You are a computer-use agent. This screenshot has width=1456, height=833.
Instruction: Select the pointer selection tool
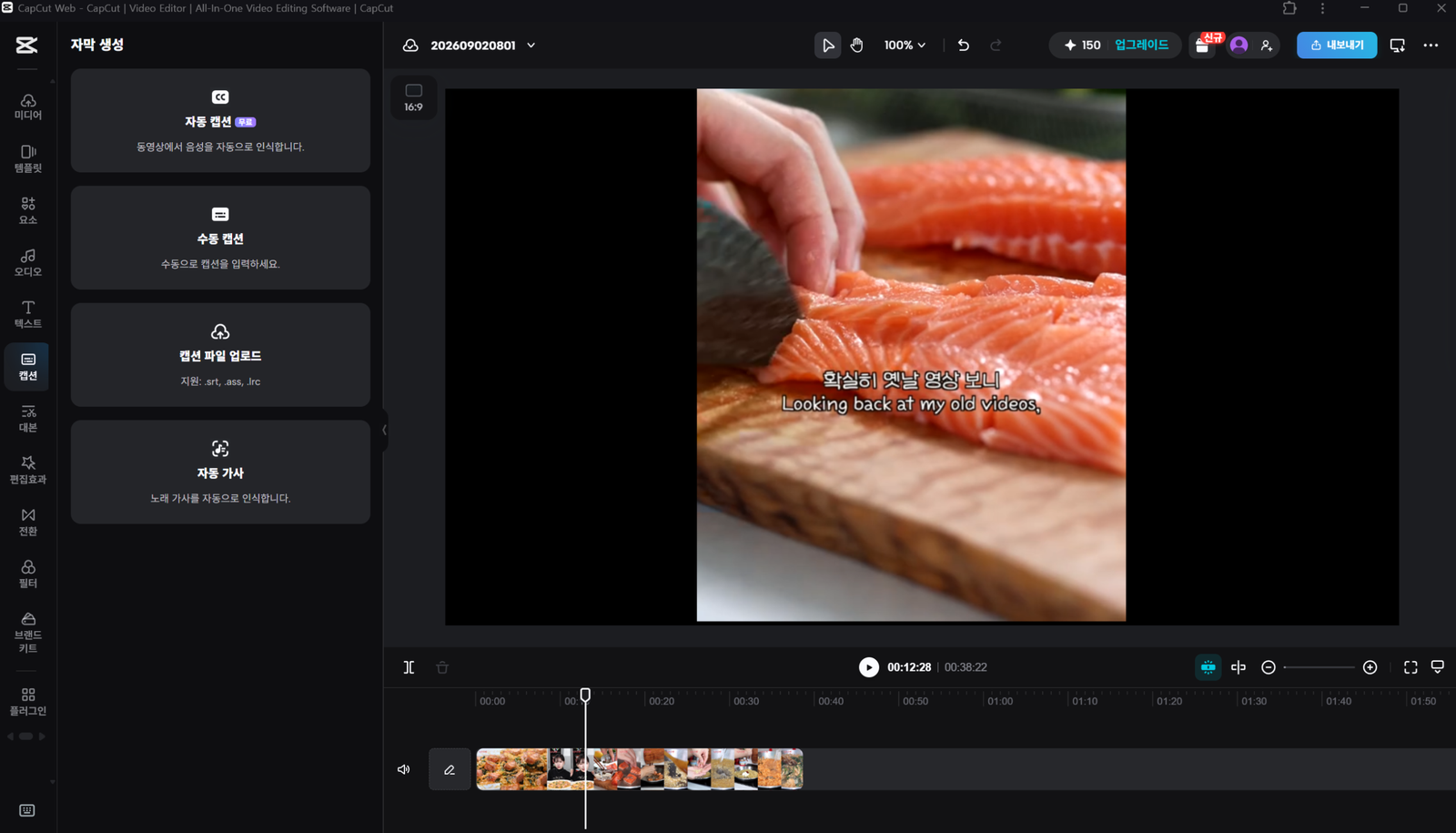click(827, 46)
